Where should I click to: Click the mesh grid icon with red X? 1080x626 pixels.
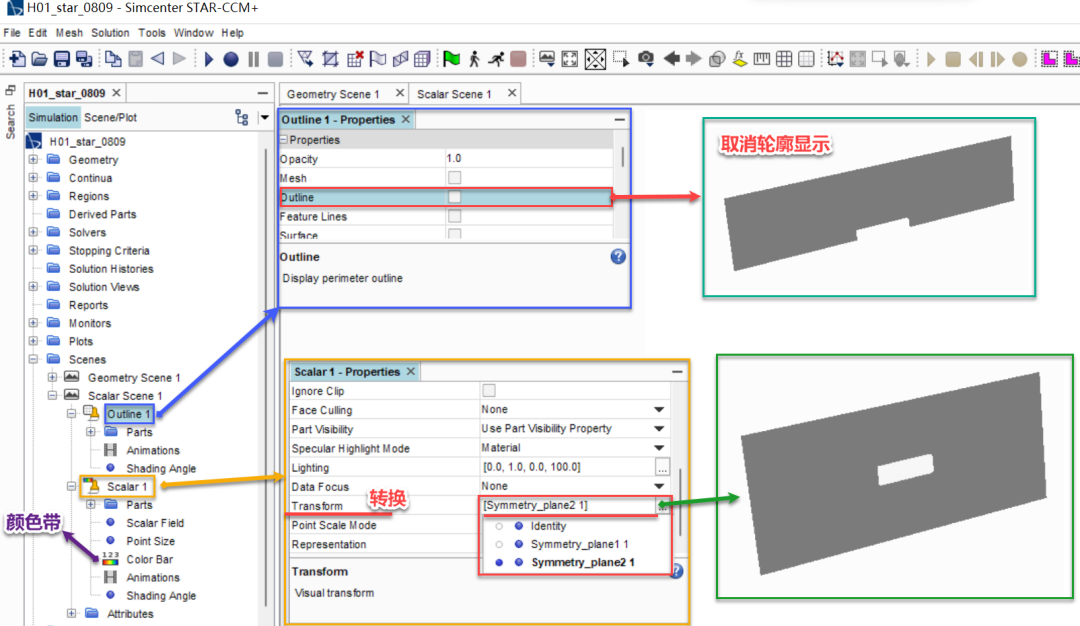click(x=355, y=59)
